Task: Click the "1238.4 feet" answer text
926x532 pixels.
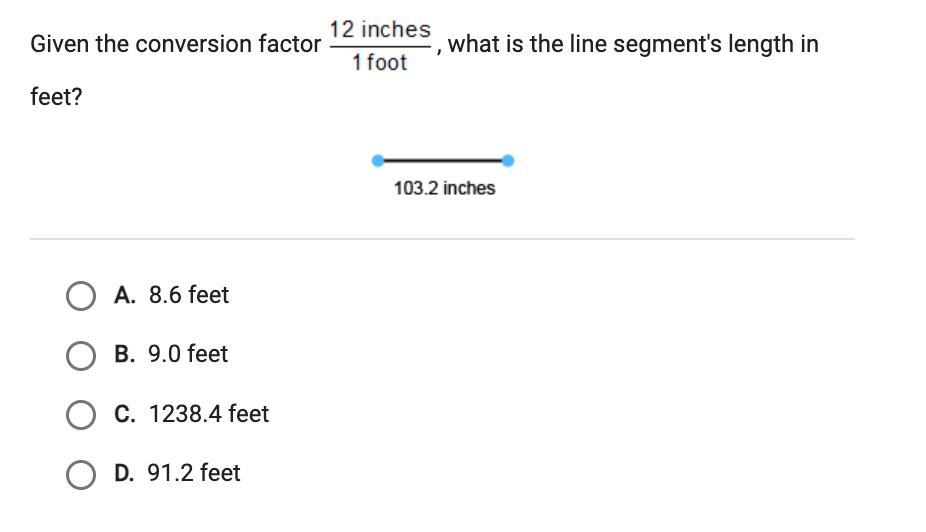Action: click(x=209, y=414)
